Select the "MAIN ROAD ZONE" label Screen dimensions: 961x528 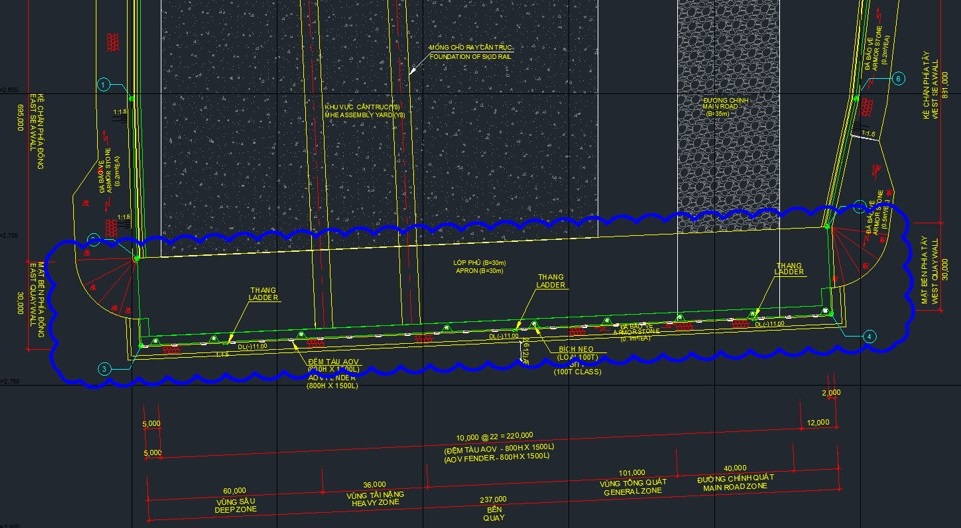click(x=735, y=486)
